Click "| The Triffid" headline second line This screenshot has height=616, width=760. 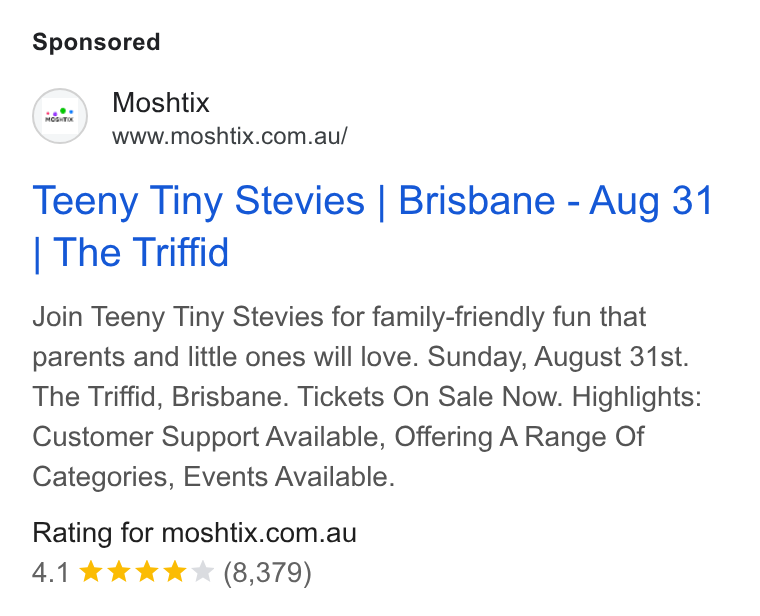pyautogui.click(x=130, y=253)
